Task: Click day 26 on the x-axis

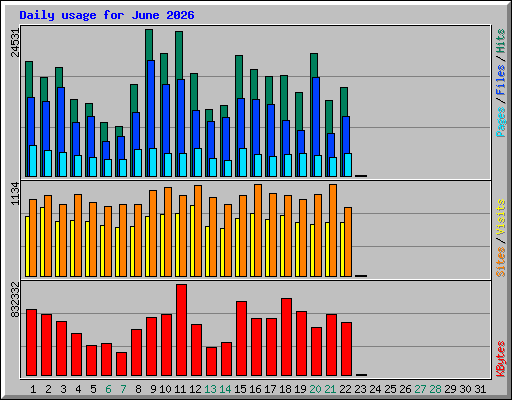Action: 405,389
